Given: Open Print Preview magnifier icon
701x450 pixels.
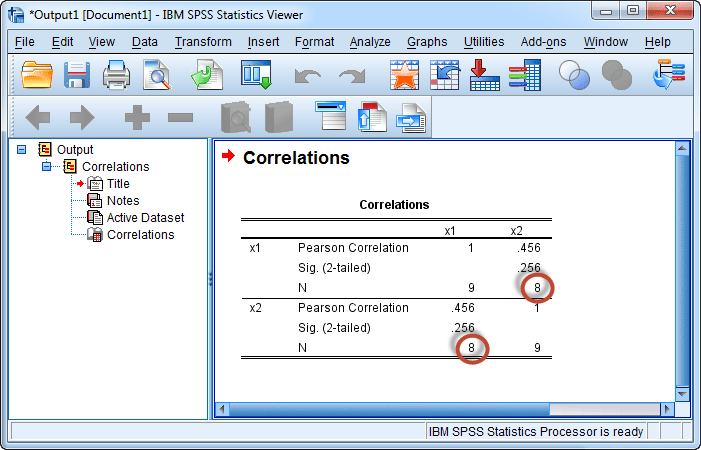Looking at the screenshot, I should (x=157, y=75).
